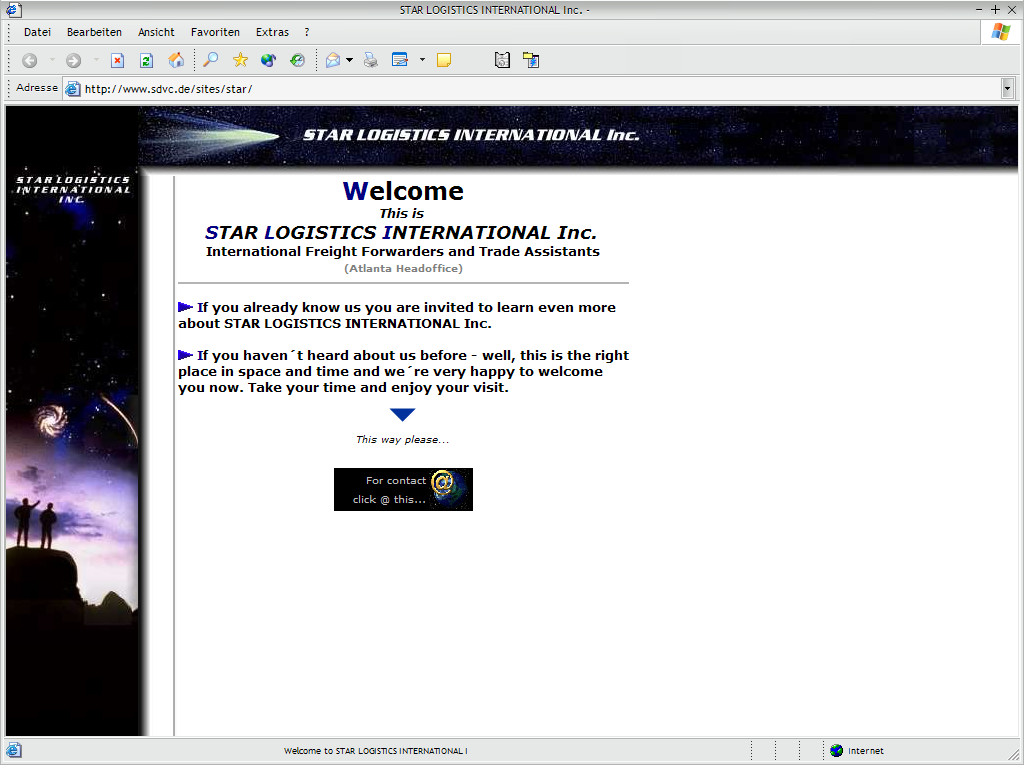
Task: Open the History clock icon
Action: click(x=297, y=61)
